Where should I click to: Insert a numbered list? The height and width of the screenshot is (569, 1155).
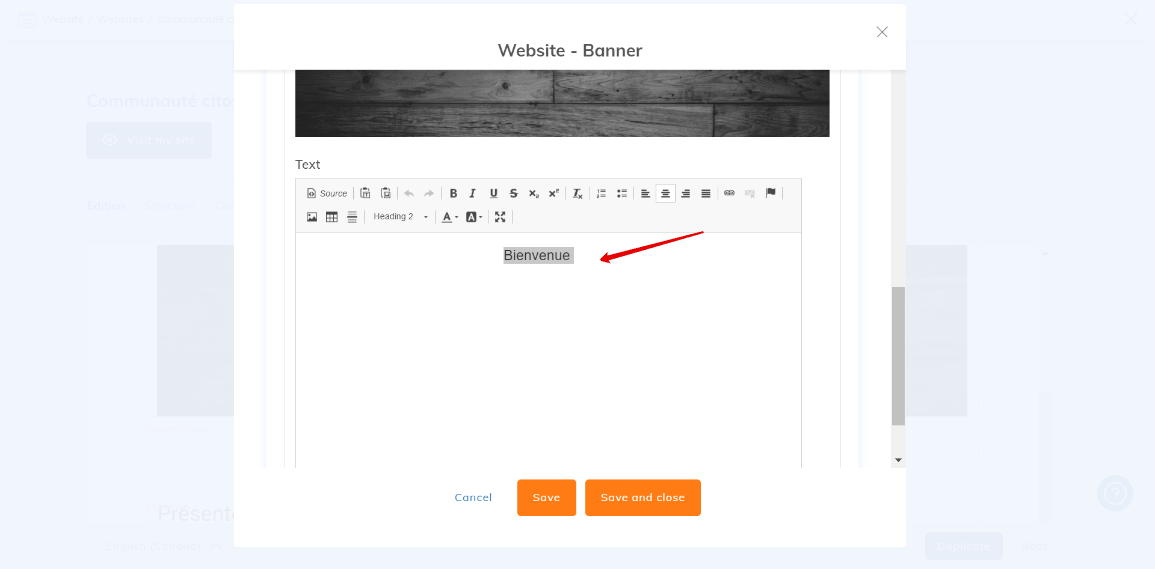[x=602, y=193]
